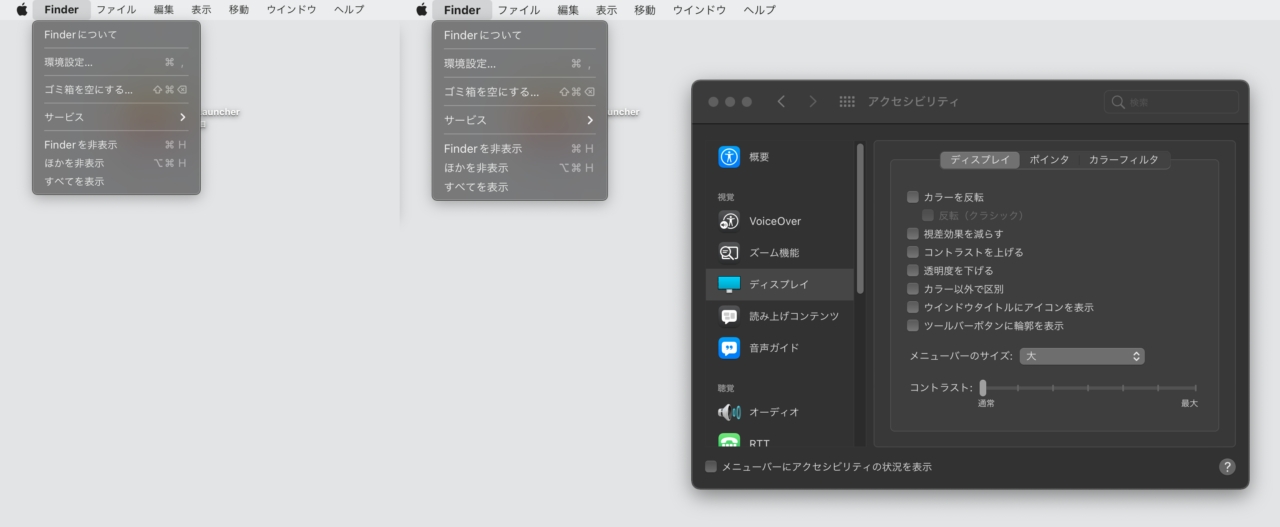Click the コントラスト slider handle
Screen dimensions: 1280x527
point(983,387)
